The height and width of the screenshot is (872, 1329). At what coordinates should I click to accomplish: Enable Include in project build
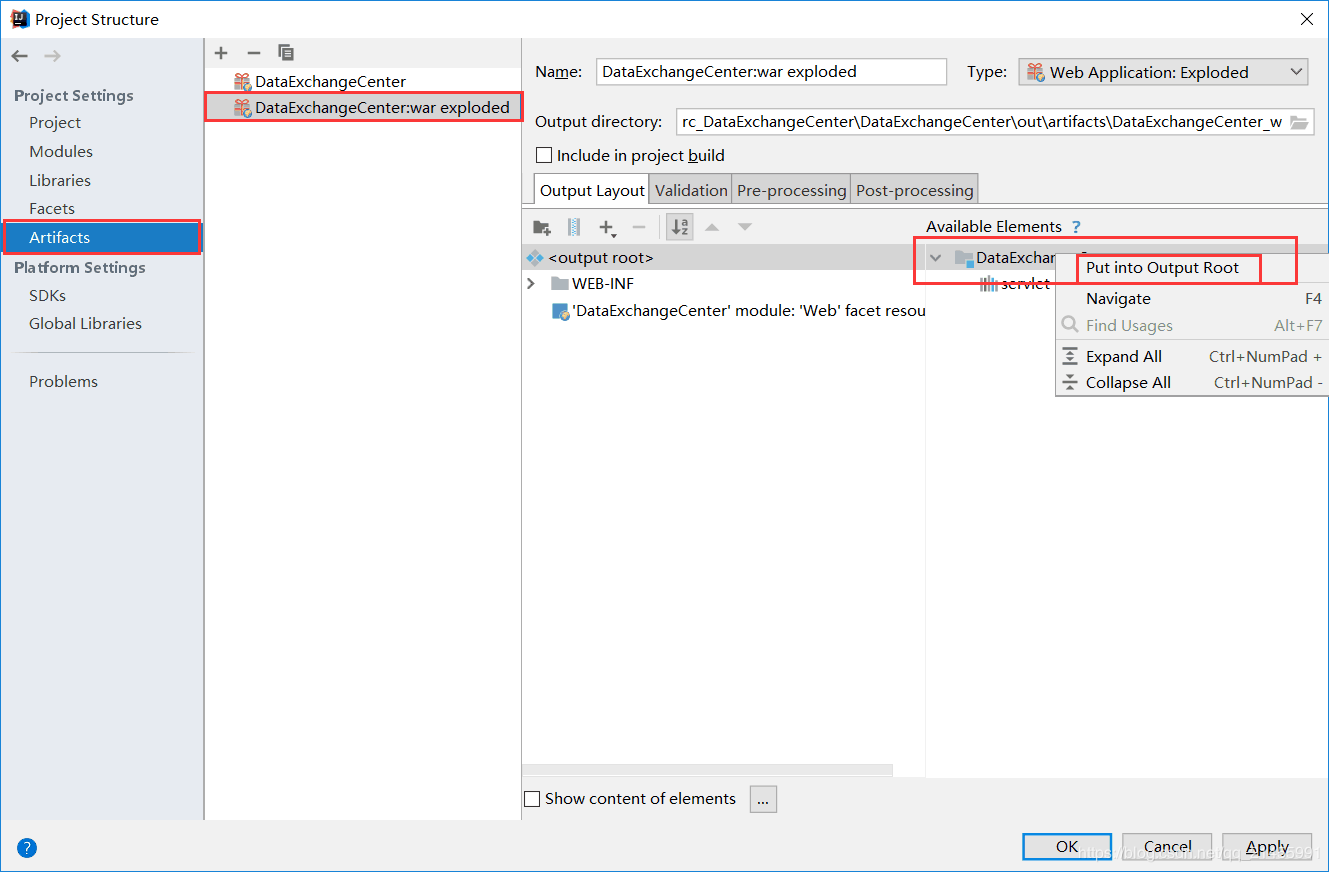[544, 155]
